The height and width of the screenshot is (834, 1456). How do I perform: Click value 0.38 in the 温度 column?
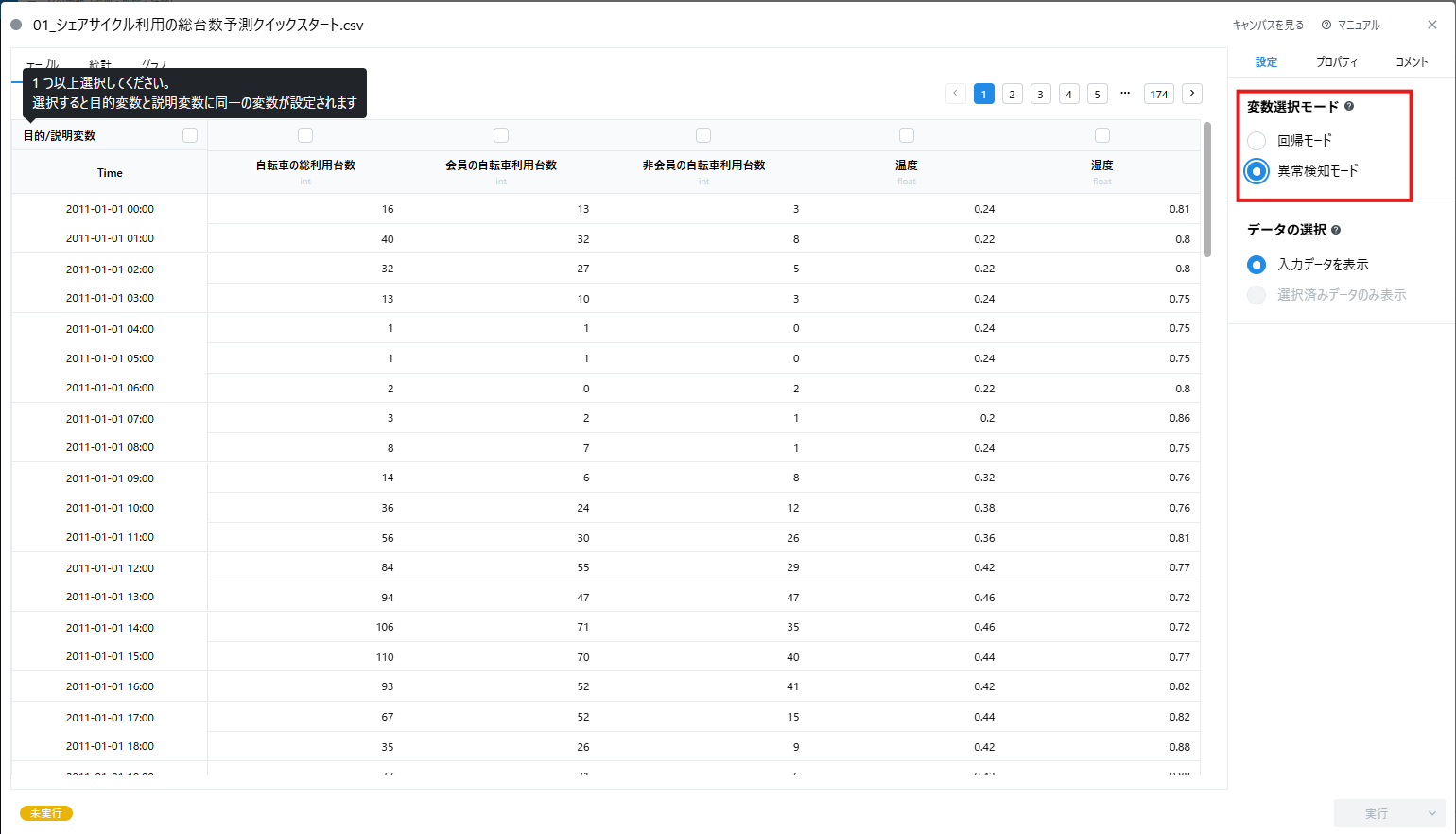click(x=984, y=508)
